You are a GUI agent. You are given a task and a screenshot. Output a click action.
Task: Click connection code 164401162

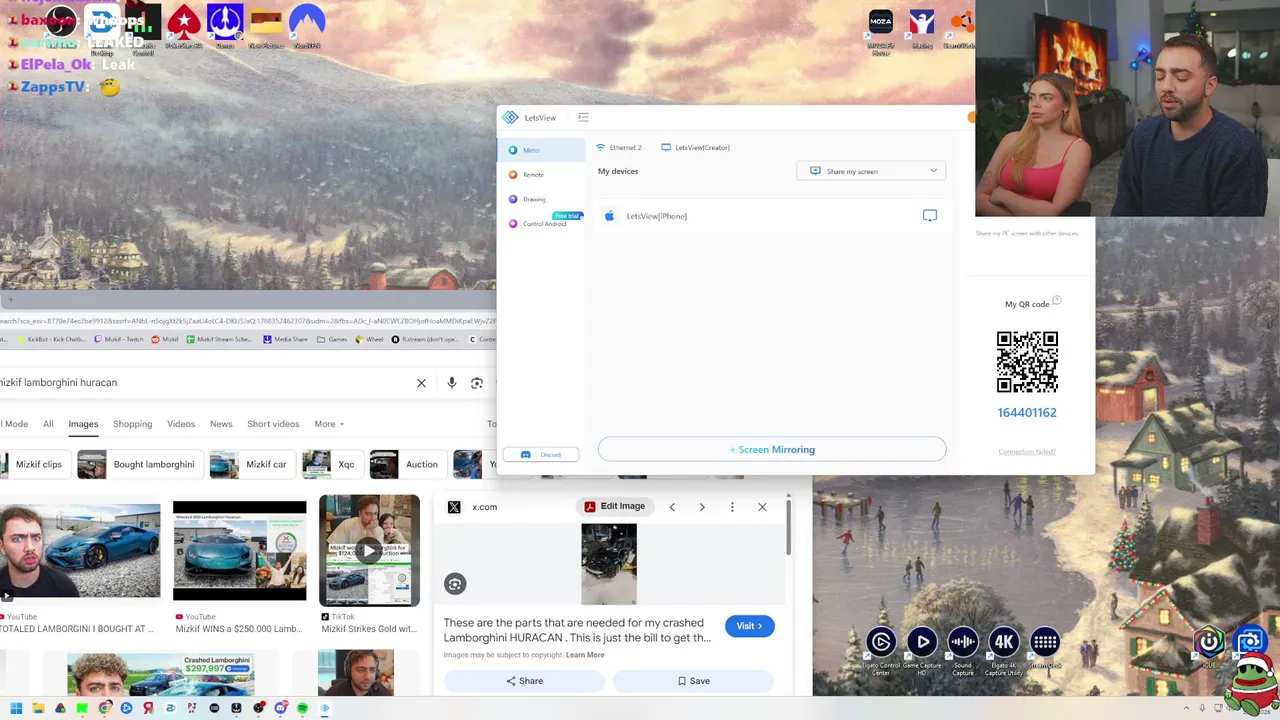1027,412
